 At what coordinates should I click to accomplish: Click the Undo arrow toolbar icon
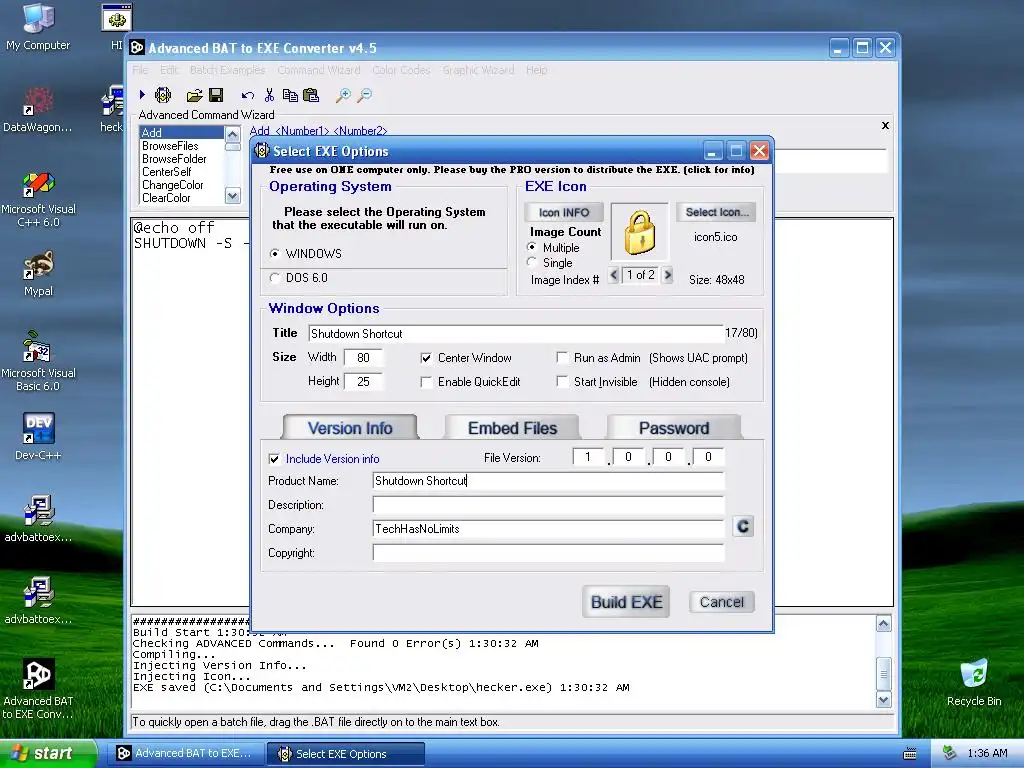(248, 96)
